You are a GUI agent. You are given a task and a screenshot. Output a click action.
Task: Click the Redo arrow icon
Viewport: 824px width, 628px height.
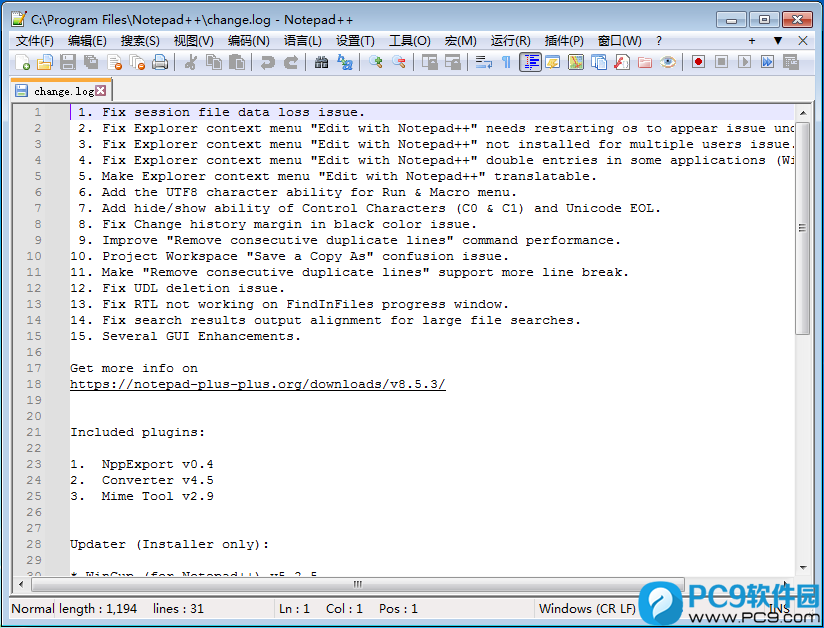point(291,63)
